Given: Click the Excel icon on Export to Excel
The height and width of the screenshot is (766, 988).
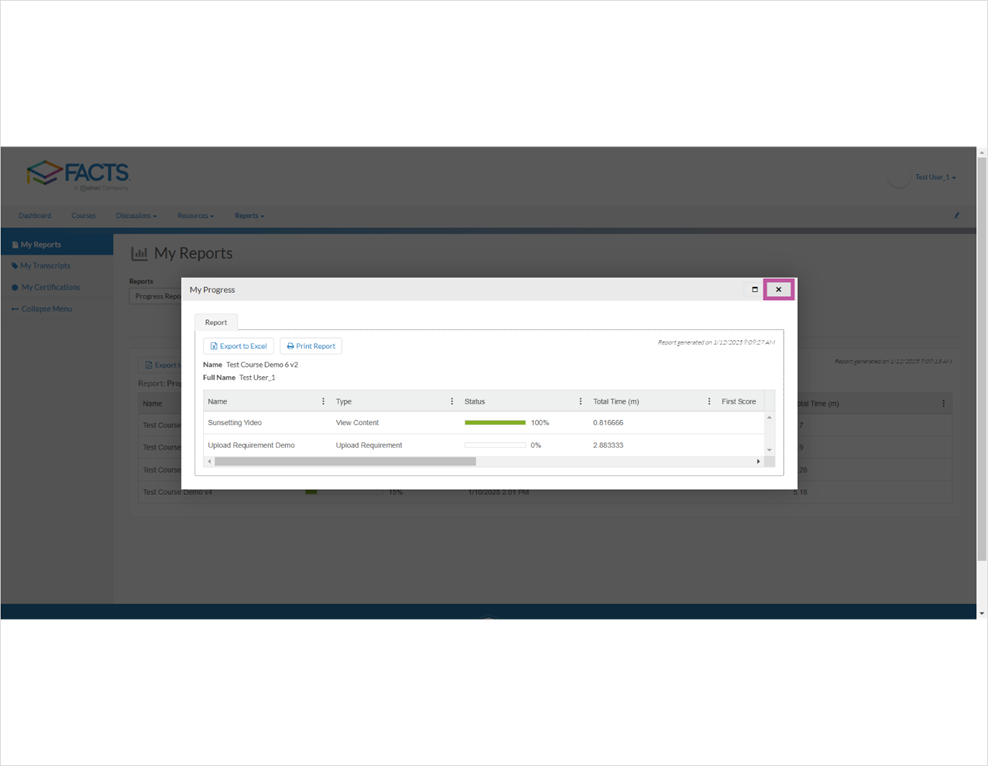Looking at the screenshot, I should (213, 345).
